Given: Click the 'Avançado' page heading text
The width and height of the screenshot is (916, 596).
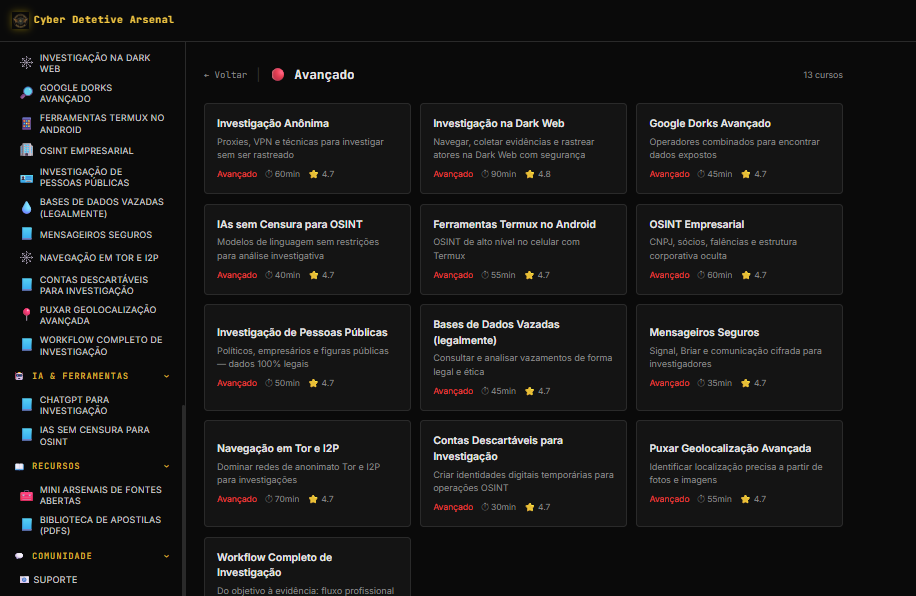Looking at the screenshot, I should [x=324, y=75].
